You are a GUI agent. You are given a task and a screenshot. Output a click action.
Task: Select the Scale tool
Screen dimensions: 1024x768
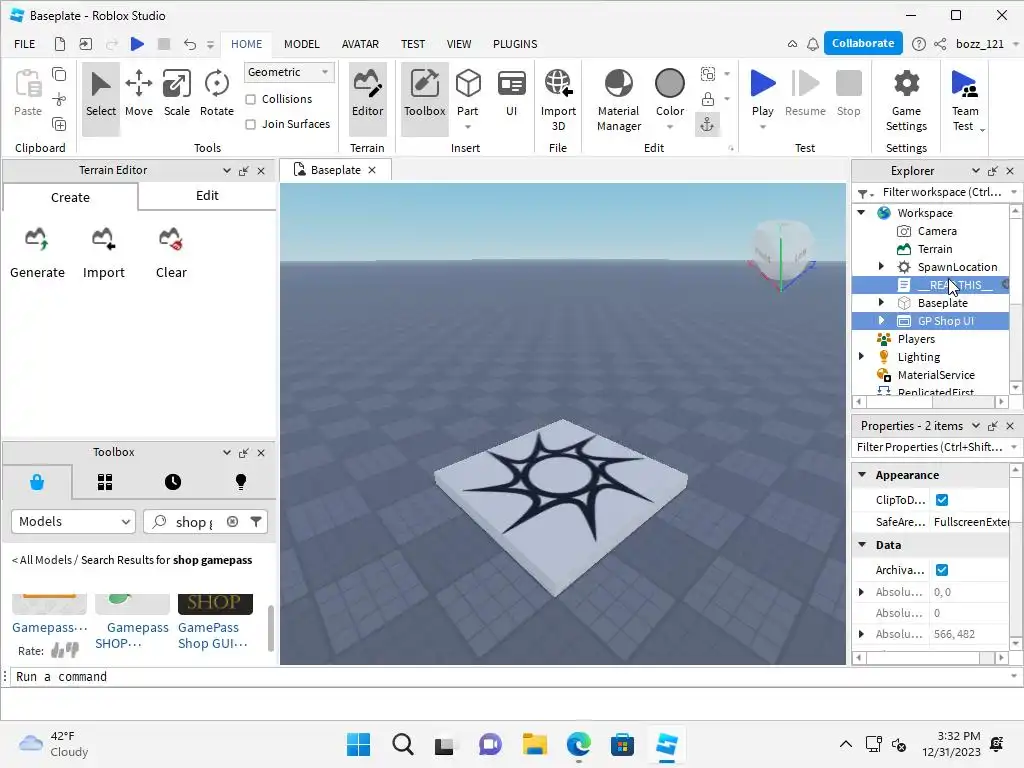pyautogui.click(x=176, y=93)
